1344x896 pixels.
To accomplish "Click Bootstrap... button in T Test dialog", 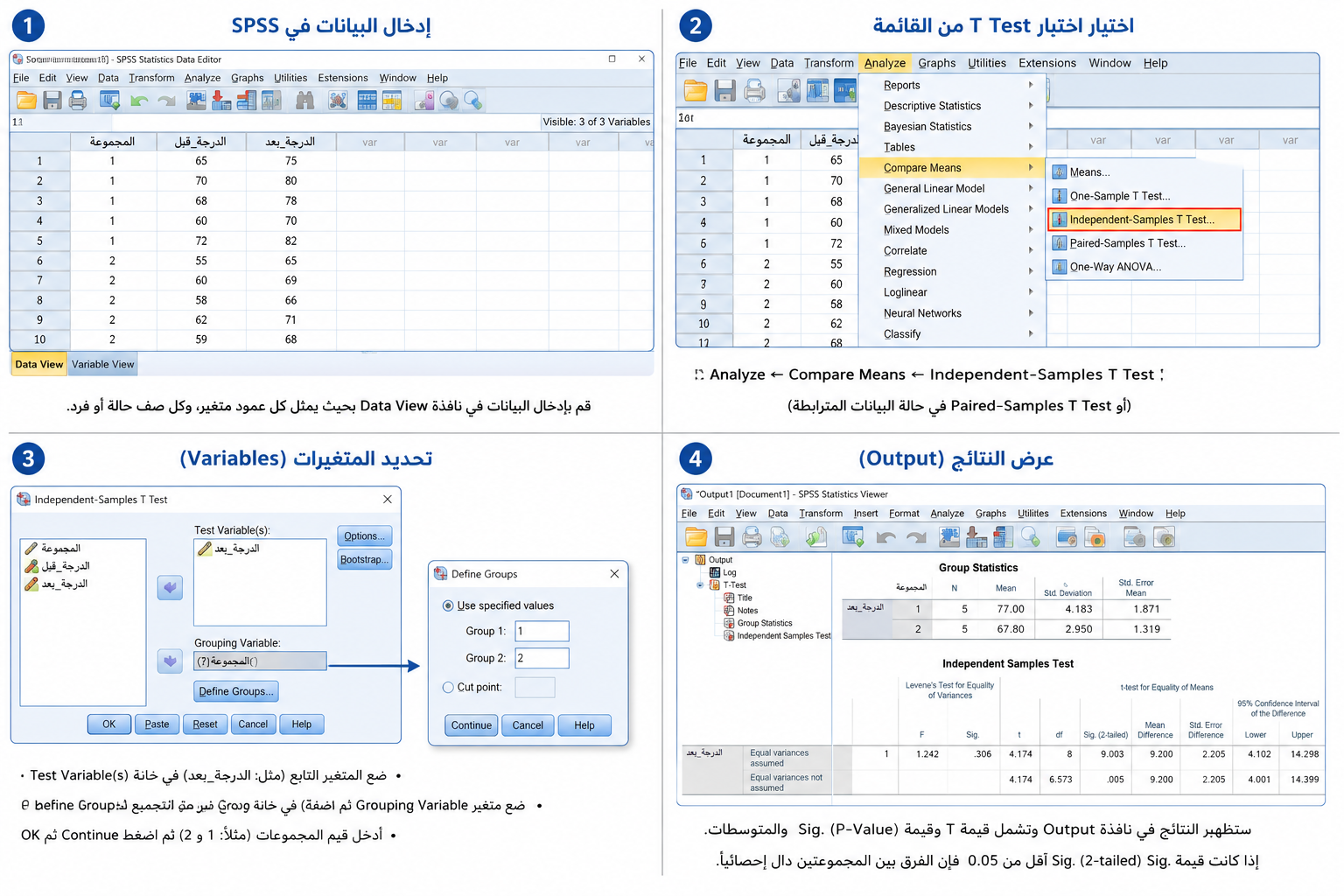I will click(x=364, y=560).
